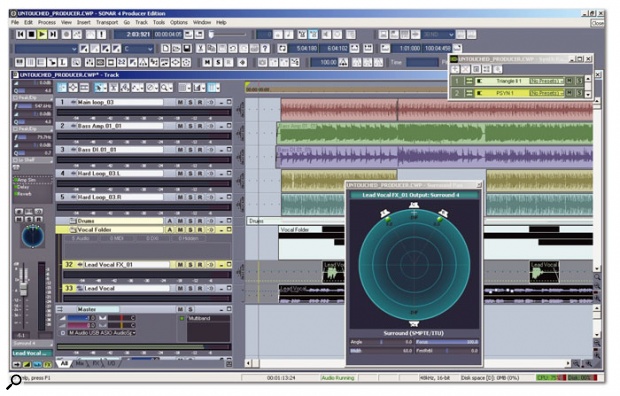Open the Process menu

click(x=47, y=23)
